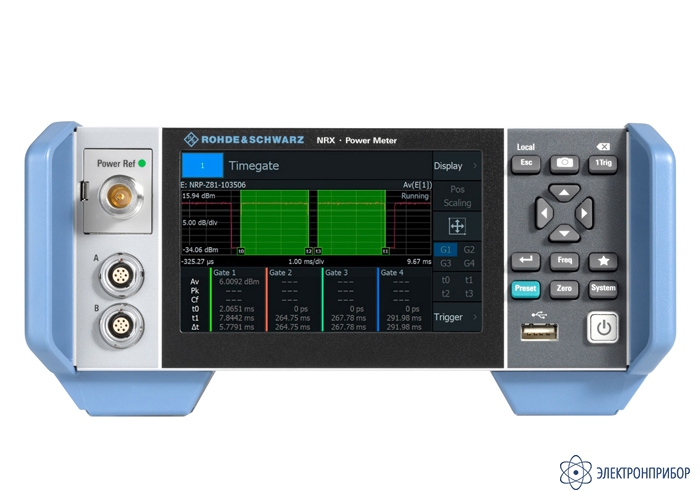700x500 pixels.
Task: Click the Gate 1 column header
Action: tap(225, 272)
